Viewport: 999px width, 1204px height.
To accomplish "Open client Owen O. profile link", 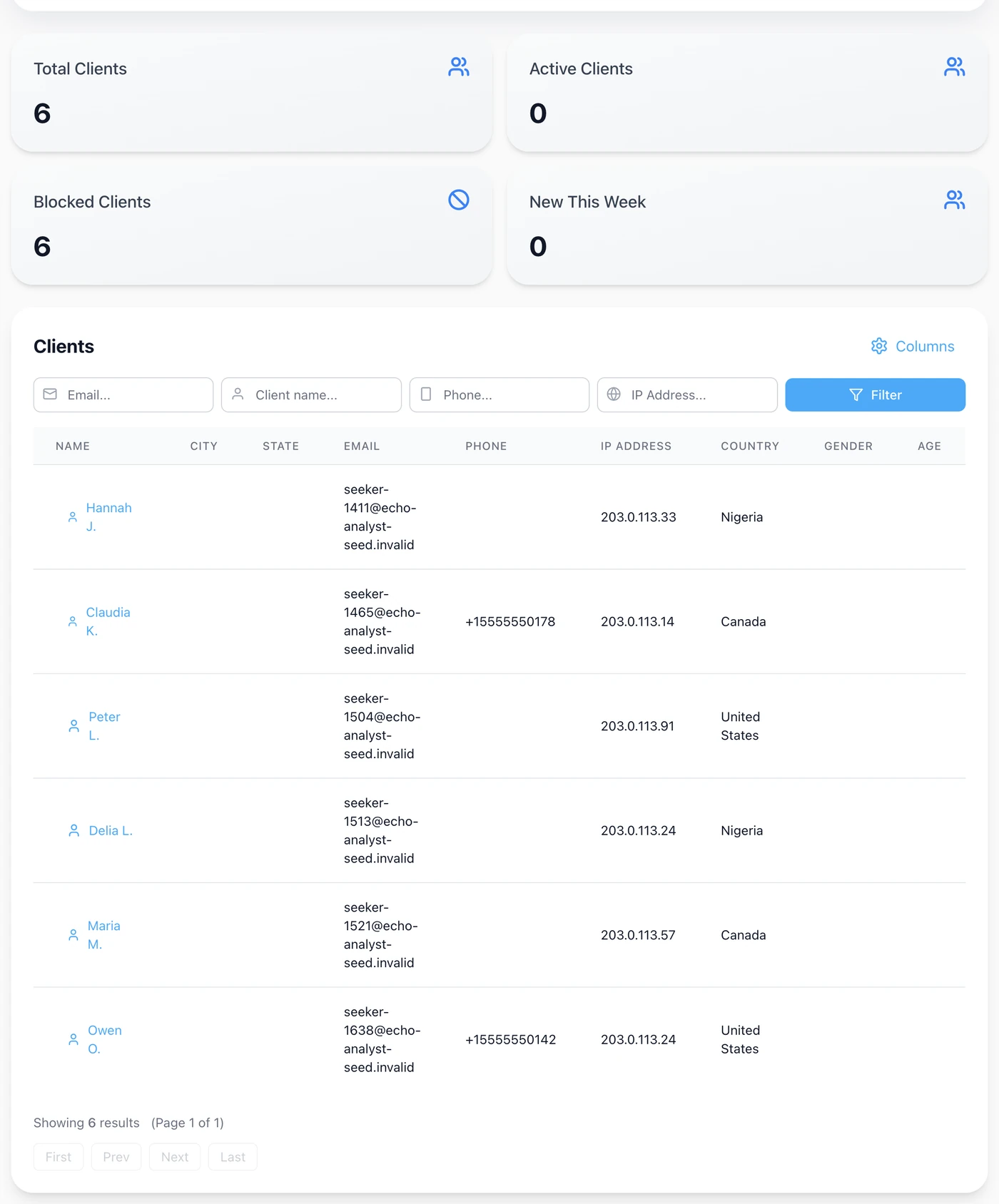I will click(x=104, y=1039).
